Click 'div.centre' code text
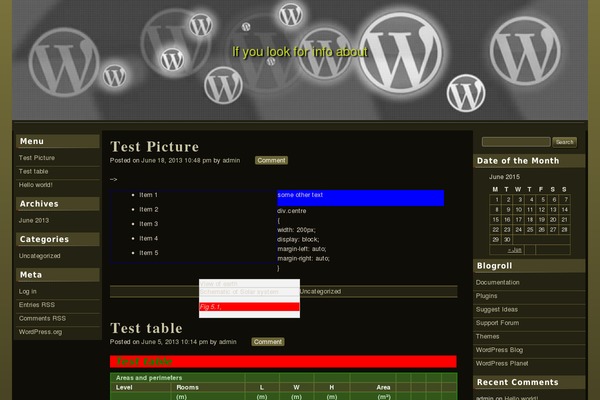 point(292,211)
